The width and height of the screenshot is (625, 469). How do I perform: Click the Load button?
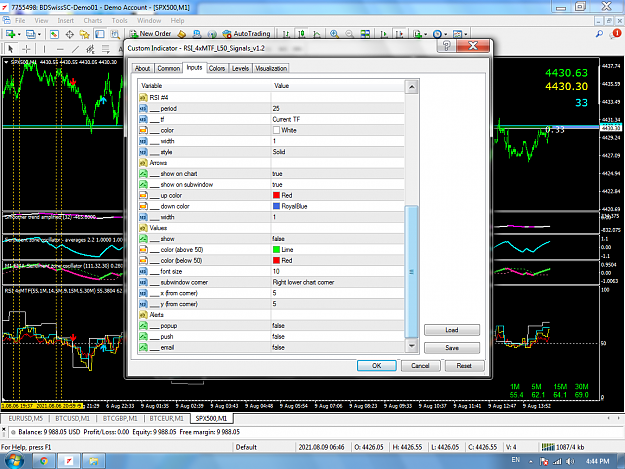[452, 330]
